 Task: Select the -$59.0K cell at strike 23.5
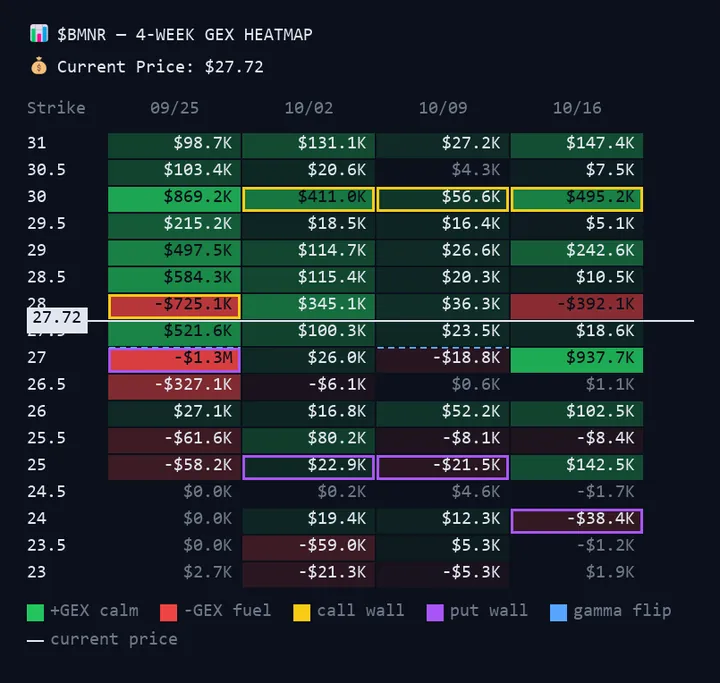tap(308, 548)
